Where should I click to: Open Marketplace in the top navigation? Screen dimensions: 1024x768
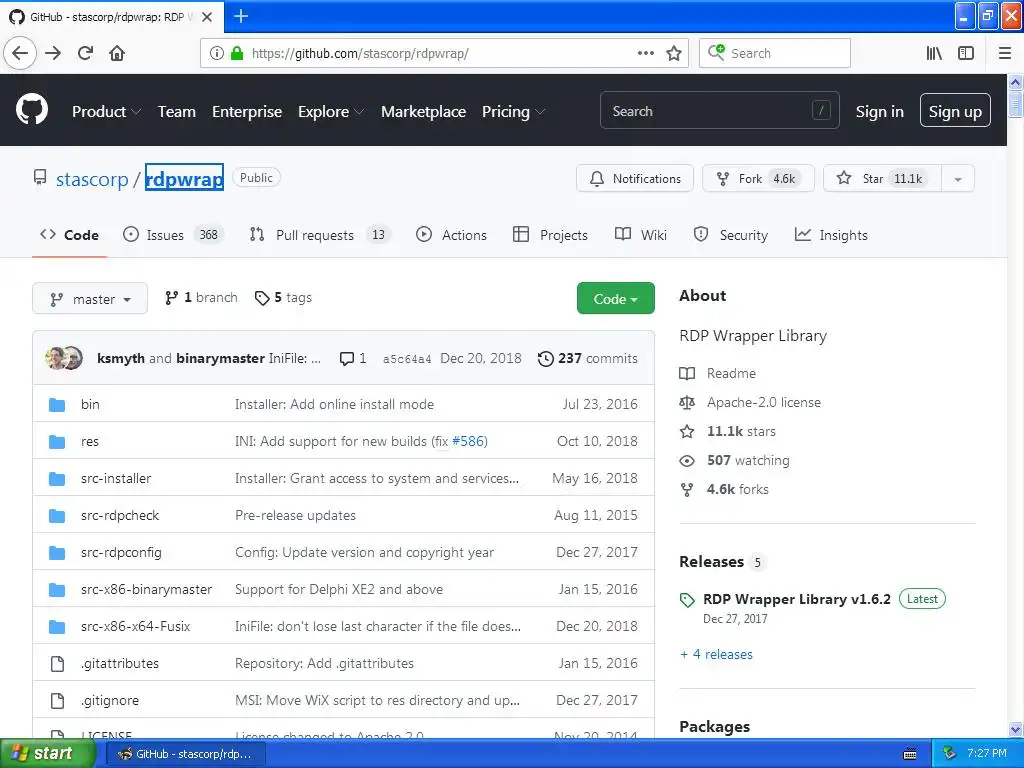[423, 112]
